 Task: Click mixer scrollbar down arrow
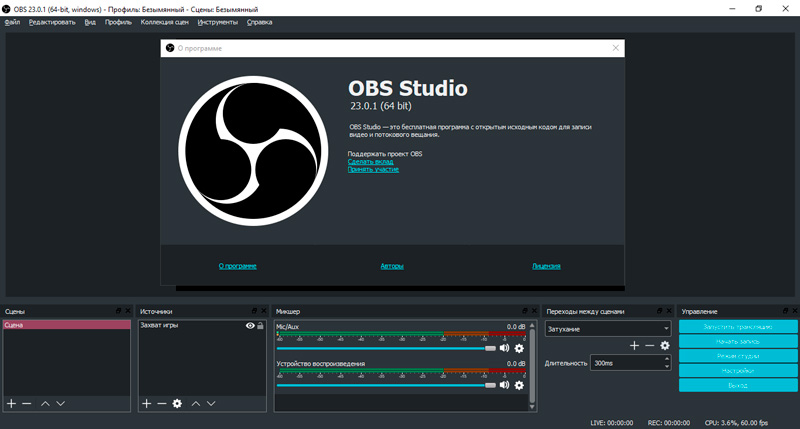(x=532, y=407)
